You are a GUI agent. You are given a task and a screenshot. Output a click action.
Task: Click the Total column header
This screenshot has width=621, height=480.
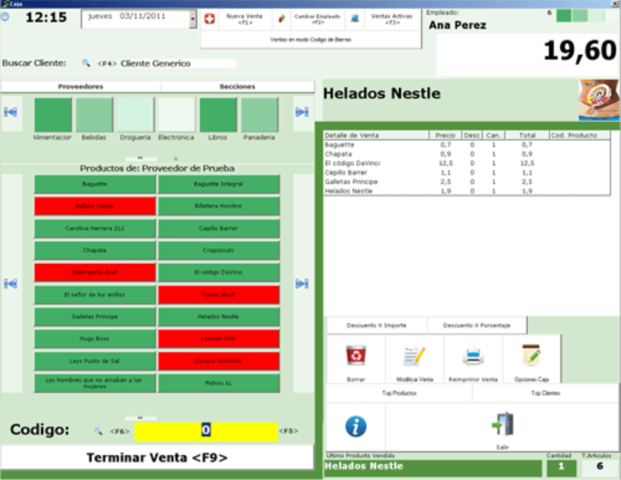(527, 135)
